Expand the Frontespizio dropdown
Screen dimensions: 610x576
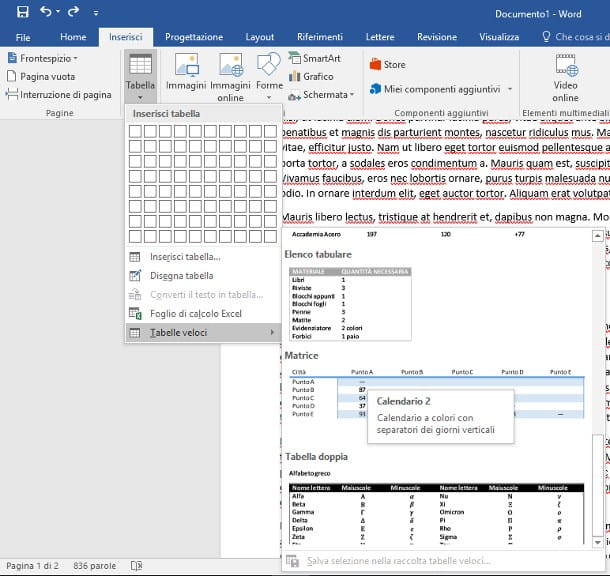coord(50,59)
